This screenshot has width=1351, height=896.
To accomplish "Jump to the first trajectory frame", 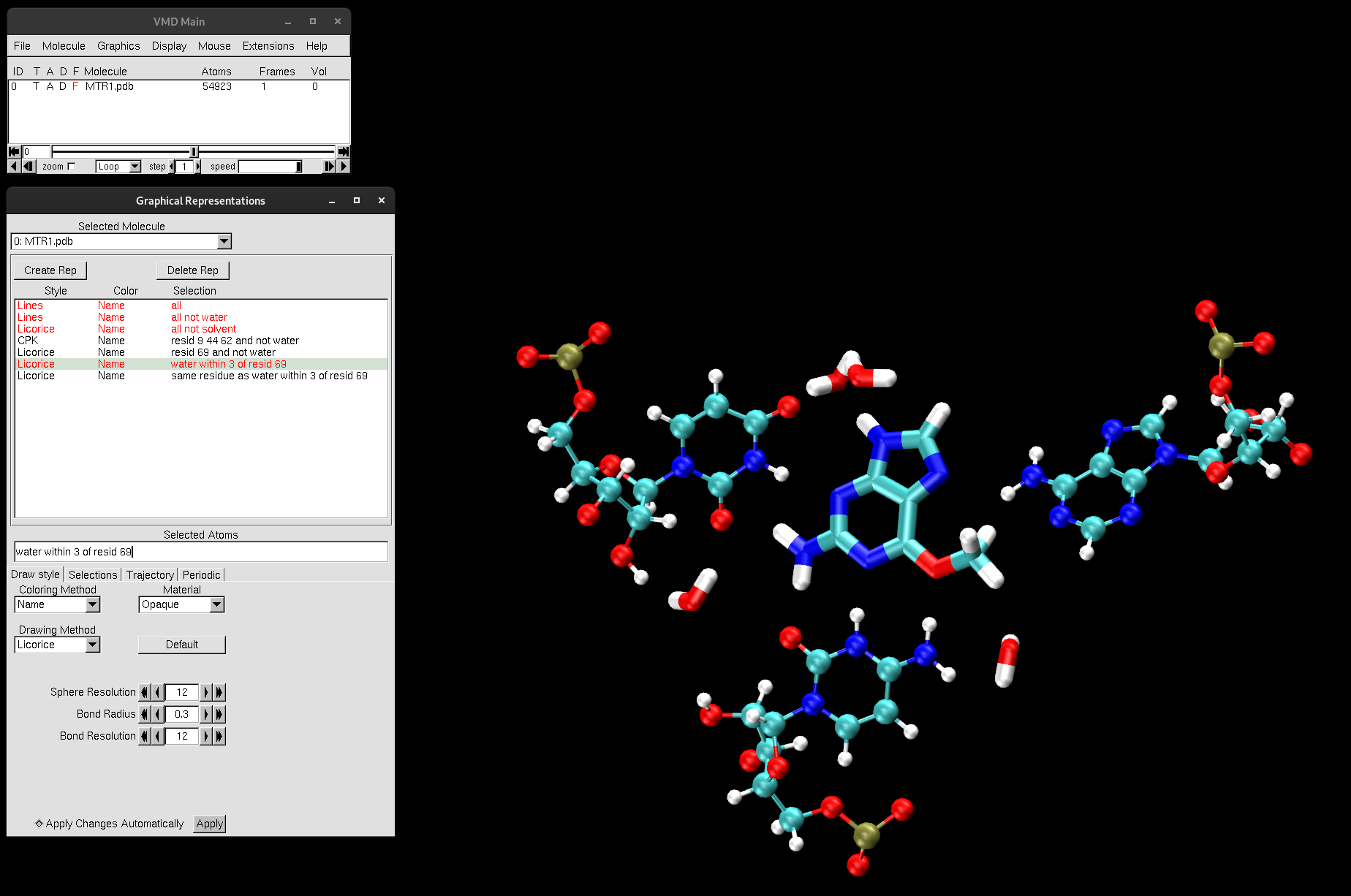I will pos(14,151).
